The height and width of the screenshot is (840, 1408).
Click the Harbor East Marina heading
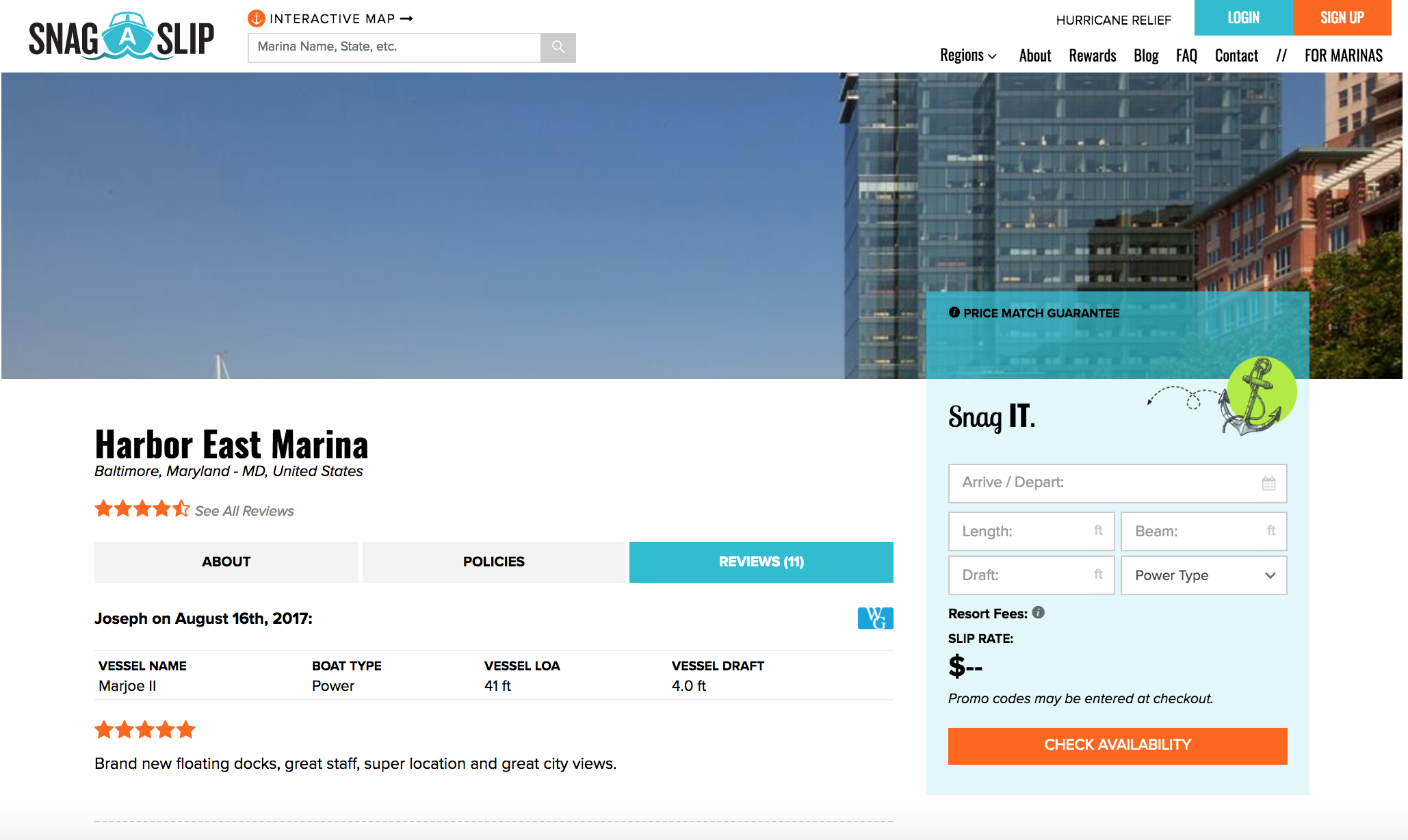(232, 444)
